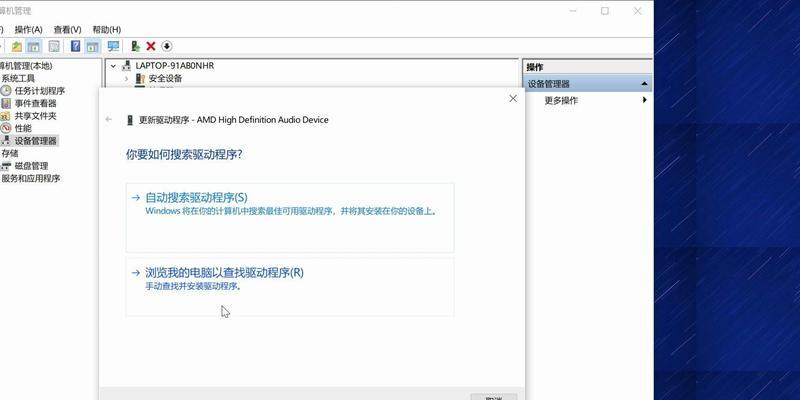
Task: Click the update device driver toolbar icon
Action: click(135, 46)
